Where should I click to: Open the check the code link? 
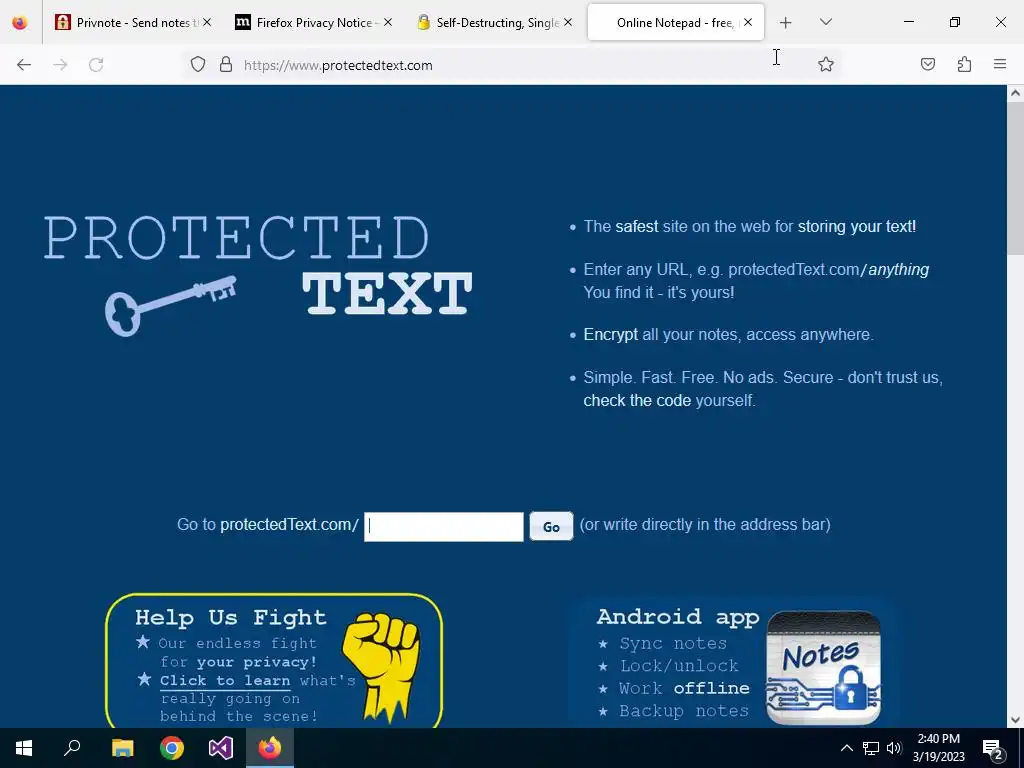(637, 400)
